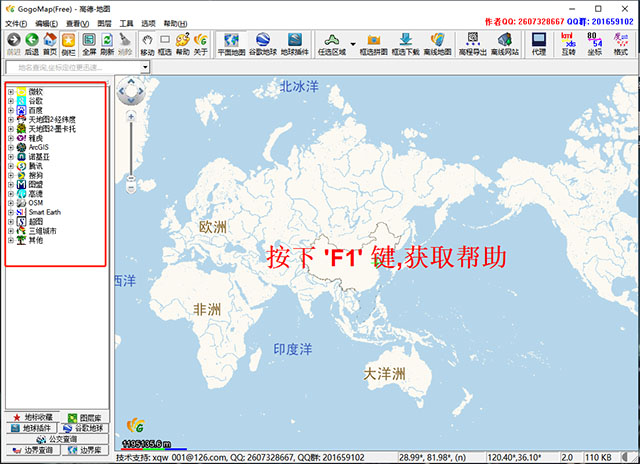
Task: Click the 消除 broom clear icon
Action: pyautogui.click(x=124, y=40)
